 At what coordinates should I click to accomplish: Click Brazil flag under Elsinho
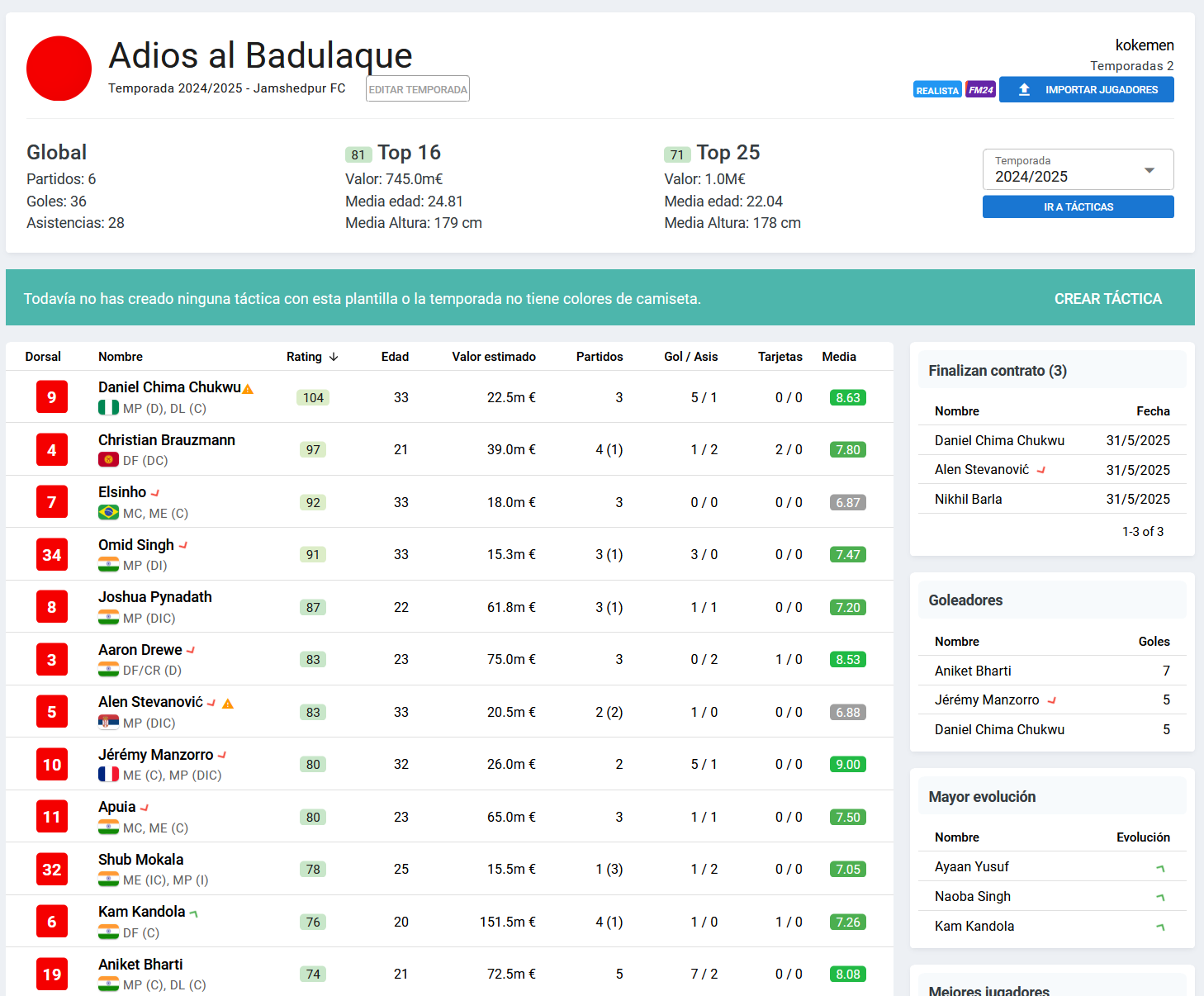pyautogui.click(x=108, y=513)
